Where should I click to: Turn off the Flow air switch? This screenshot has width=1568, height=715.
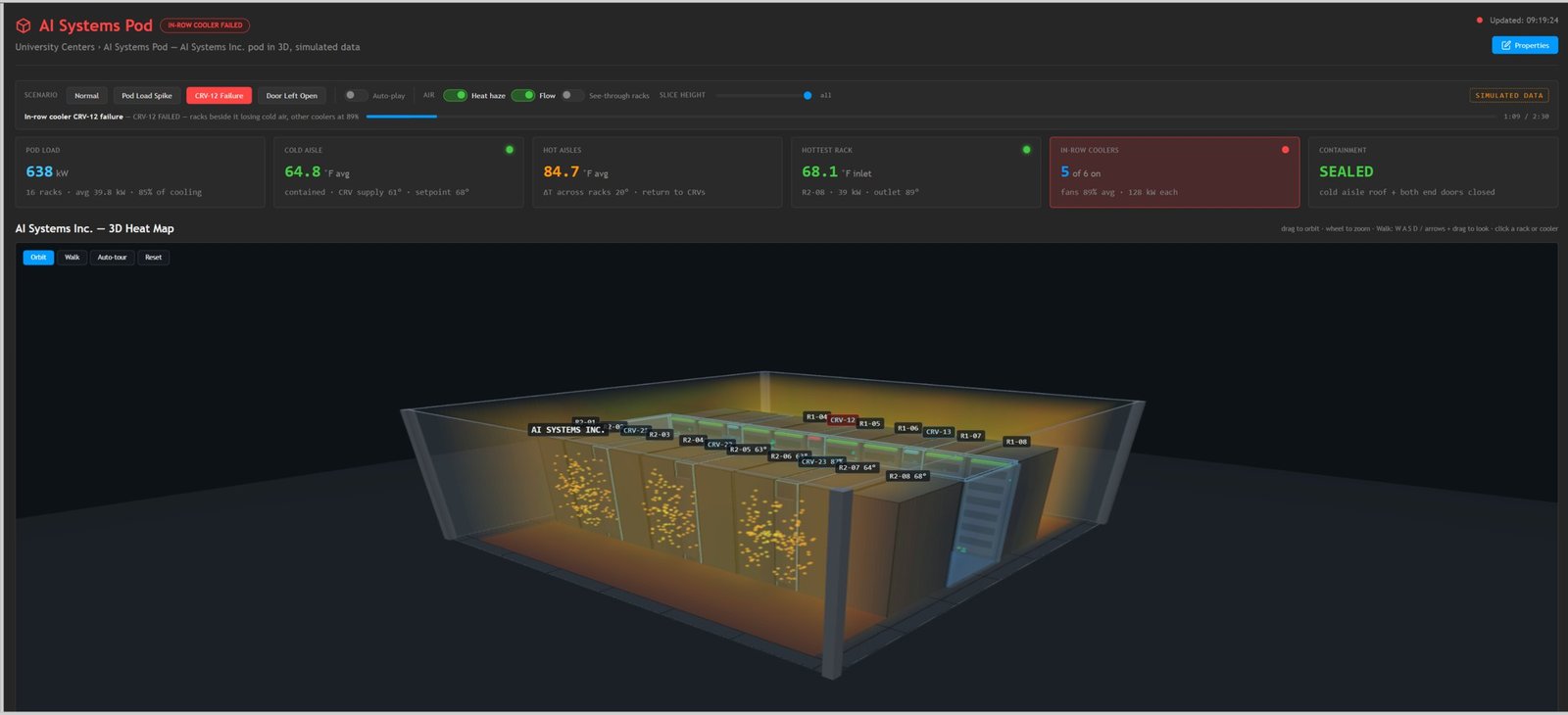point(523,95)
